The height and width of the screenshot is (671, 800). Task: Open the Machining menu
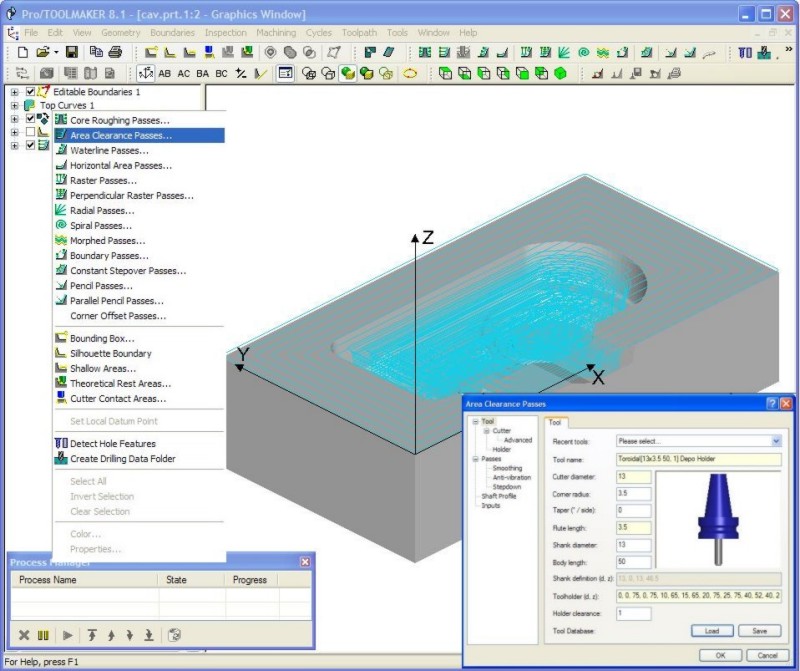276,33
